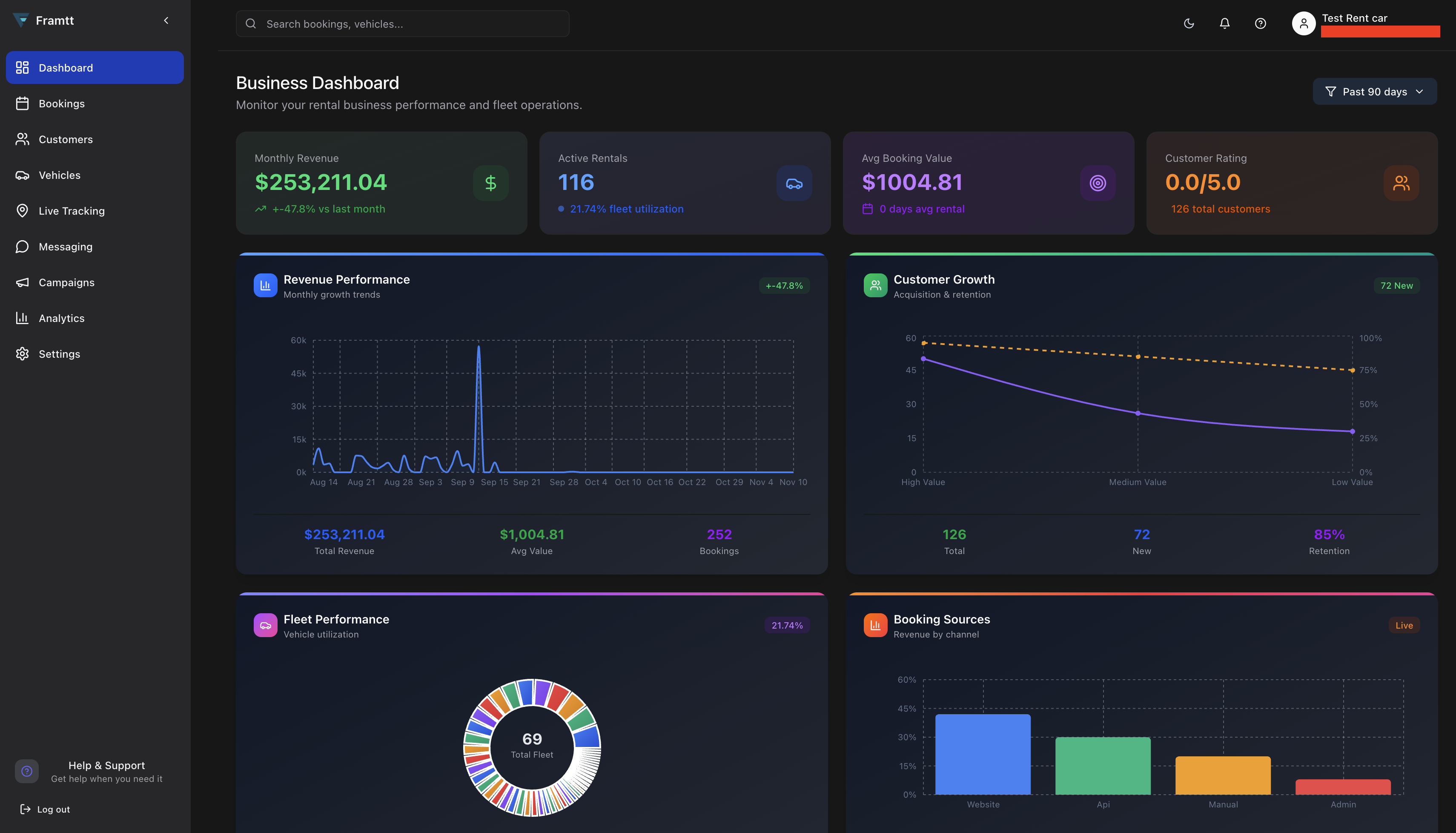Select Customers in the sidebar
This screenshot has height=833, width=1456.
[65, 139]
